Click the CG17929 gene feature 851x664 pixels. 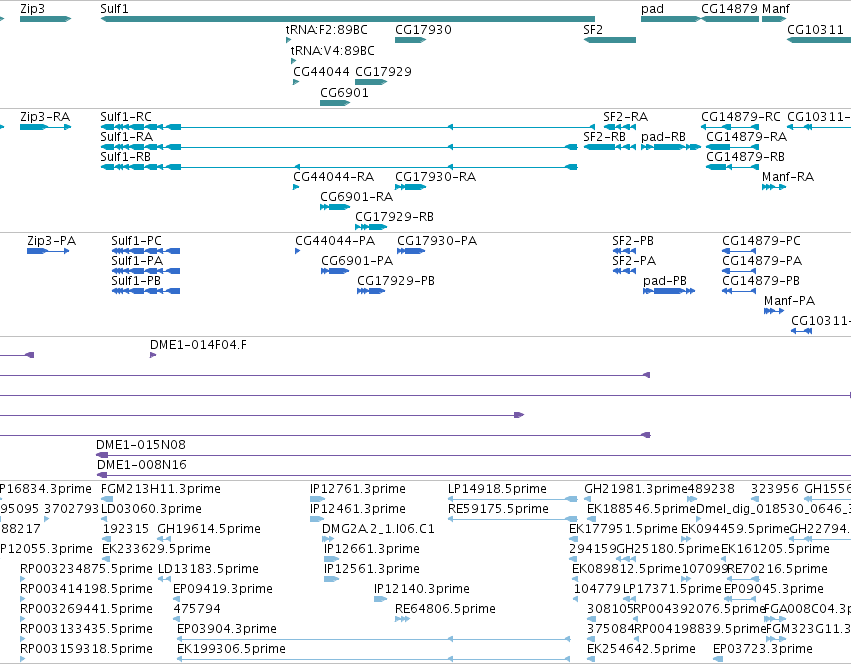coord(371,82)
